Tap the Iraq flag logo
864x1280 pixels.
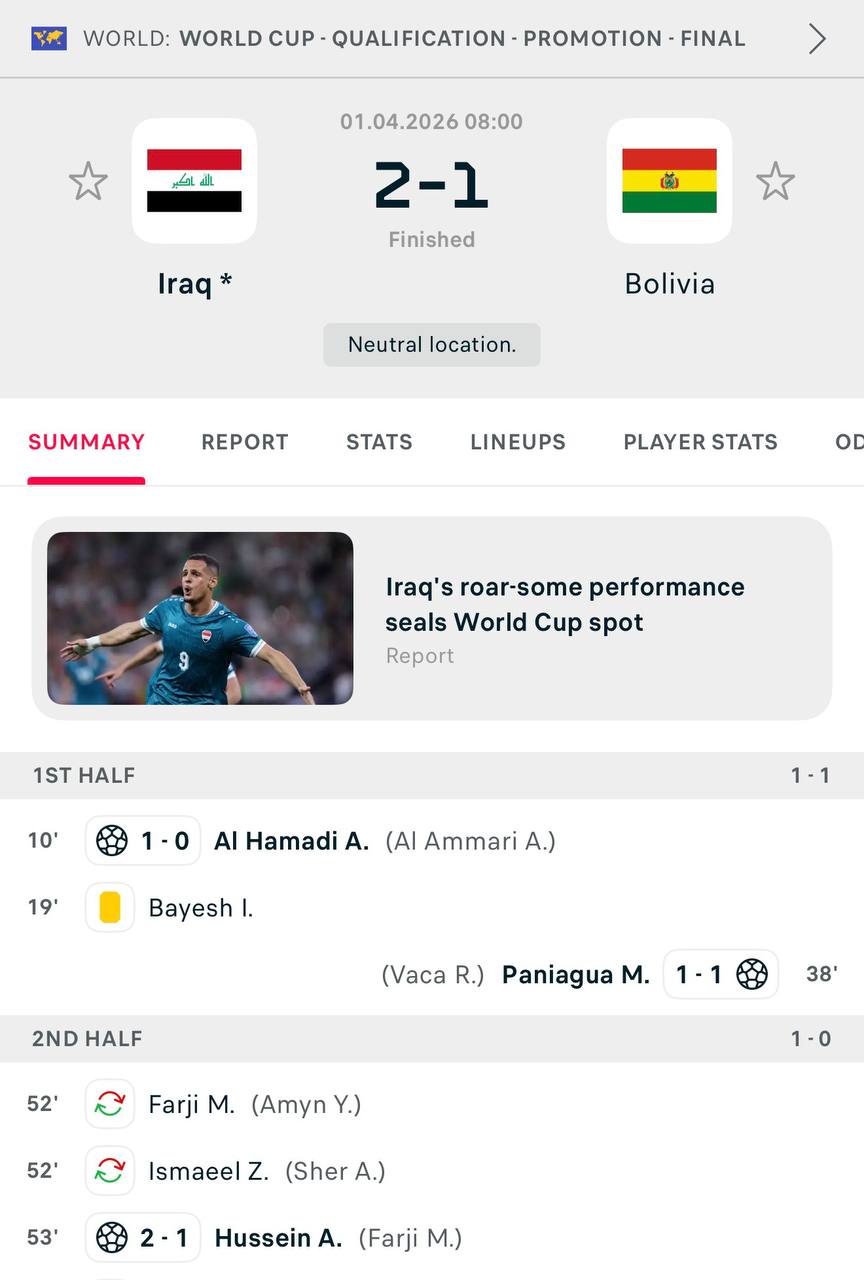[x=194, y=181]
